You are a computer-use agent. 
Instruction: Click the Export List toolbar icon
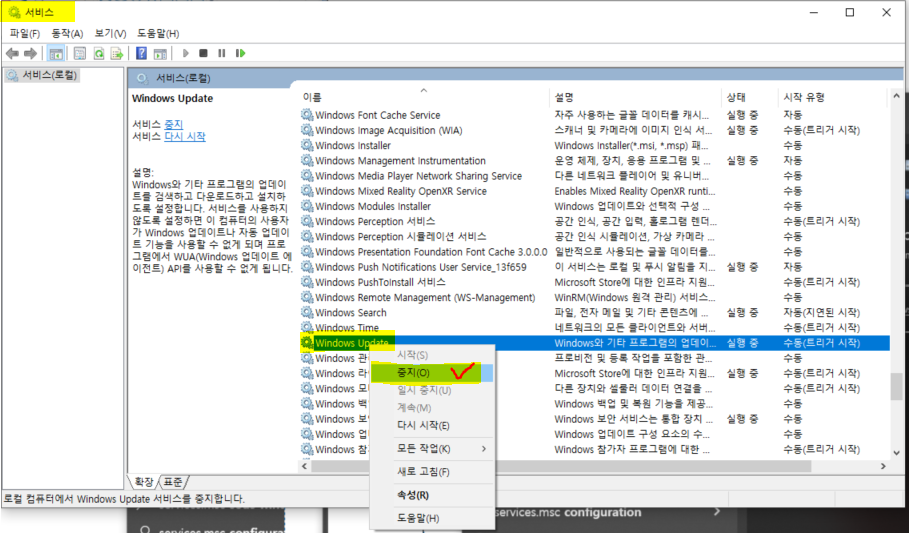click(117, 53)
